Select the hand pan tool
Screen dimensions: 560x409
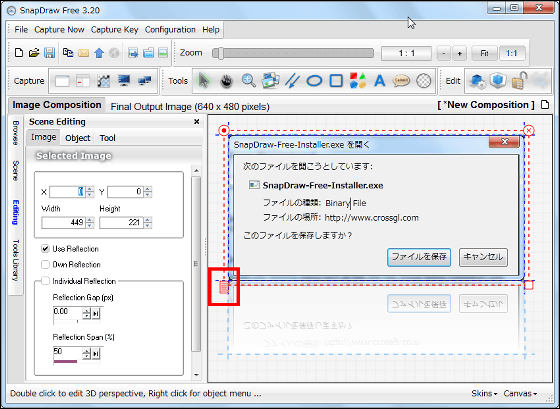click(x=226, y=81)
